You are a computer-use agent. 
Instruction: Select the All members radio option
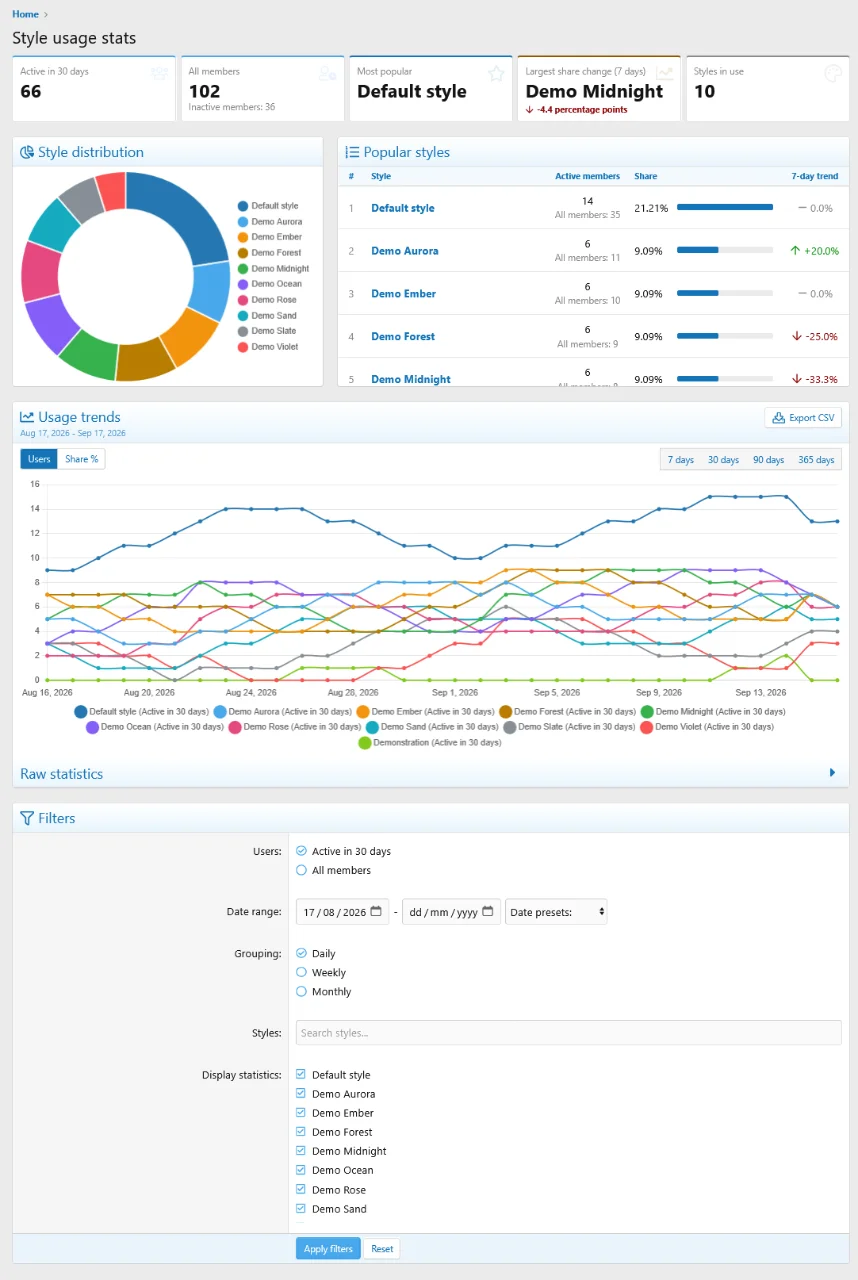301,870
